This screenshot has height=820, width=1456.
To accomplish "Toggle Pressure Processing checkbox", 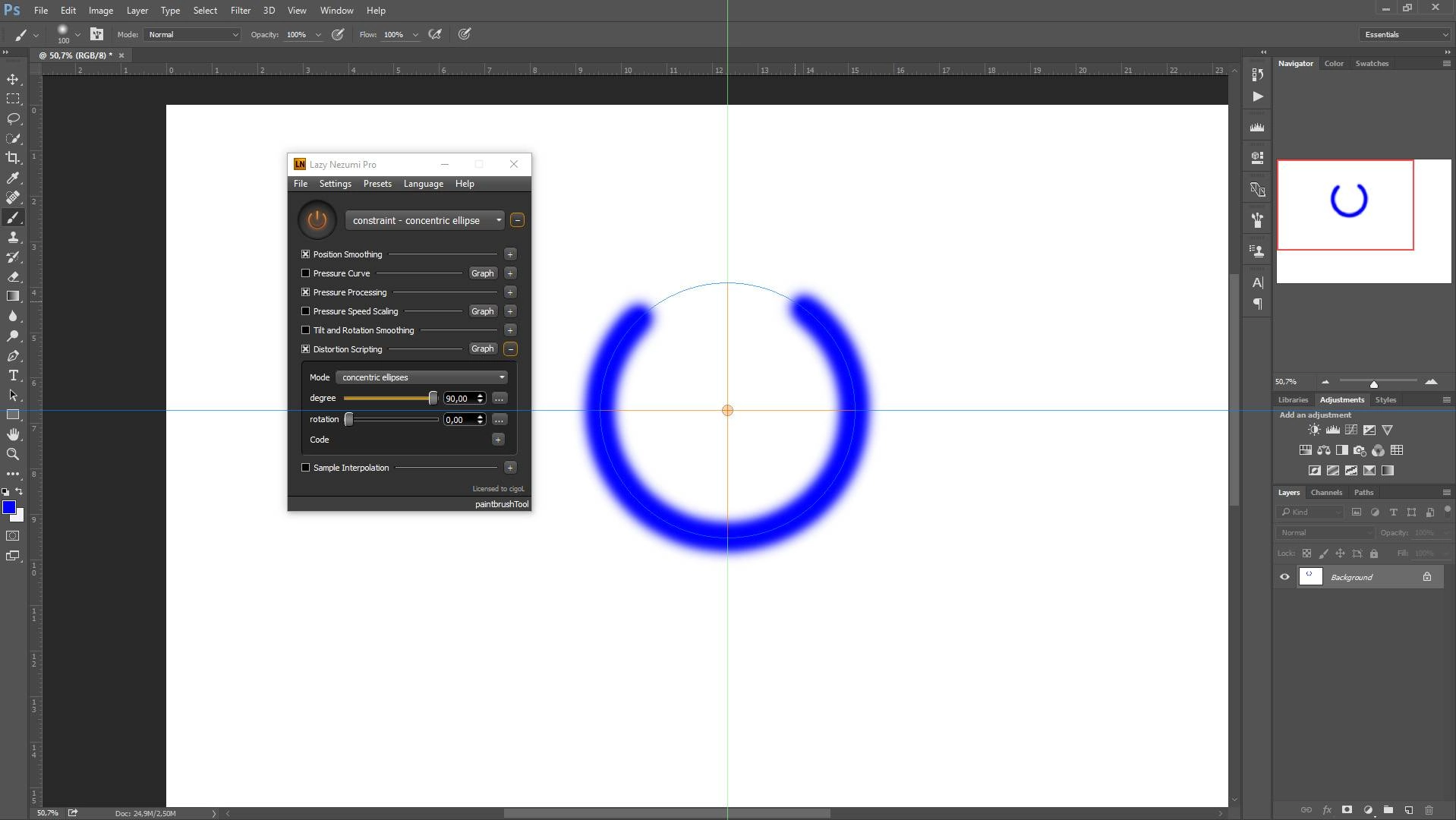I will point(305,292).
